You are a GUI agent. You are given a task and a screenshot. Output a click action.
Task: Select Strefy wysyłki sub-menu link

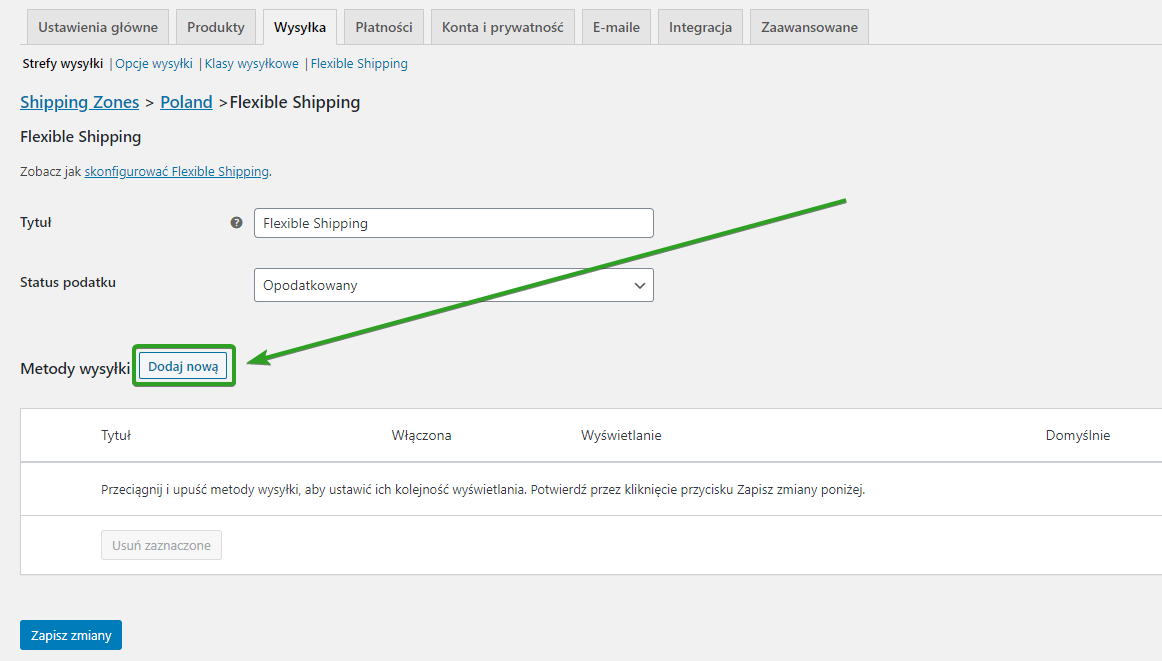(62, 64)
